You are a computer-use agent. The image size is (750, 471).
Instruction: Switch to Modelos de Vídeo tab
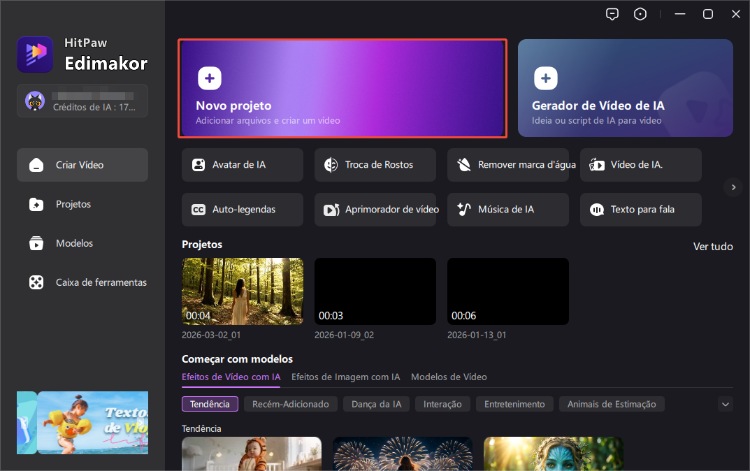pyautogui.click(x=449, y=377)
